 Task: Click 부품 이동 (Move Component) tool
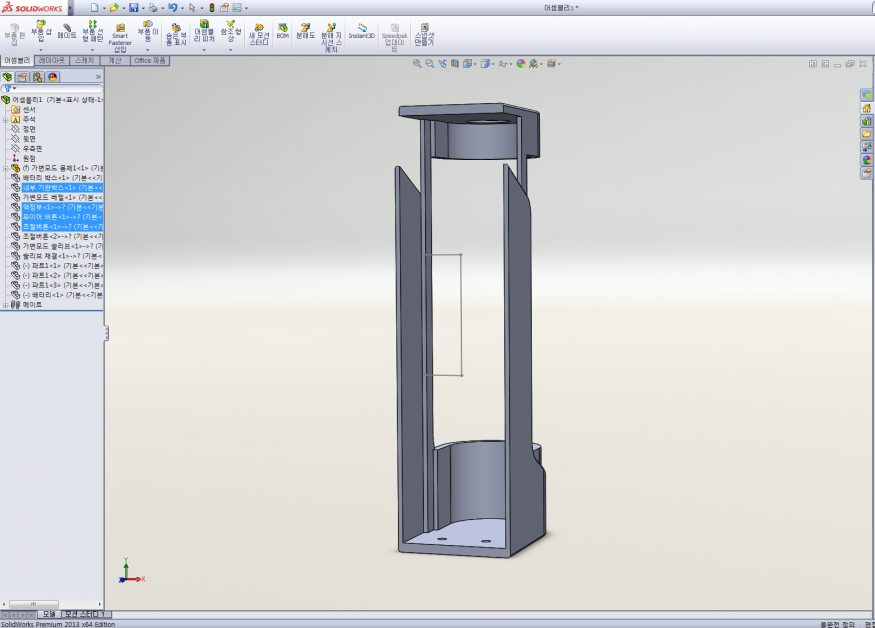148,32
